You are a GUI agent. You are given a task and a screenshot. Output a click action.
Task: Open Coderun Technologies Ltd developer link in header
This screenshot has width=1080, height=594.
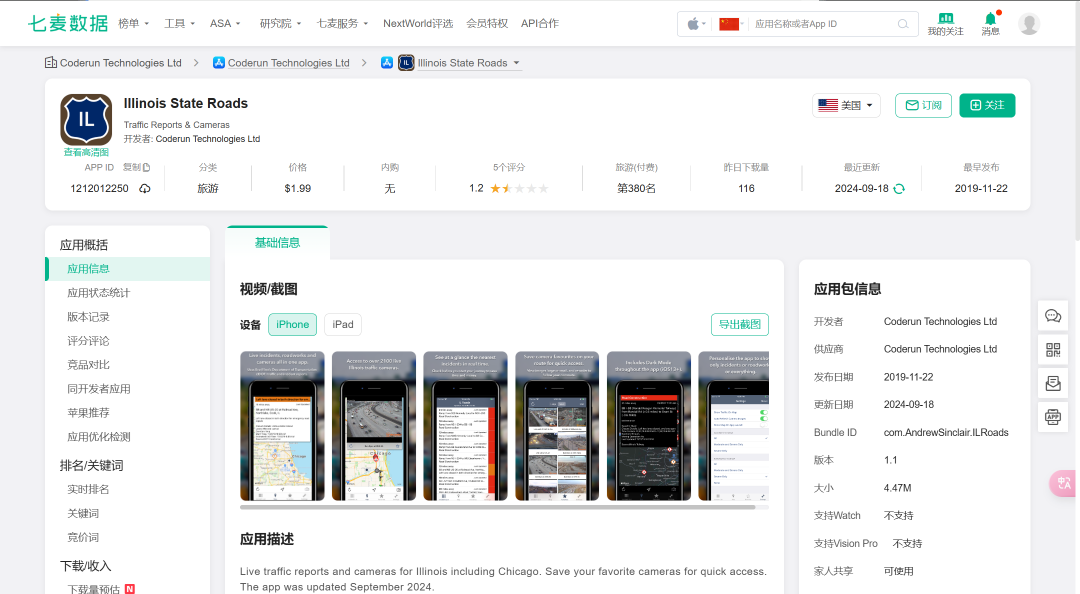(208, 139)
